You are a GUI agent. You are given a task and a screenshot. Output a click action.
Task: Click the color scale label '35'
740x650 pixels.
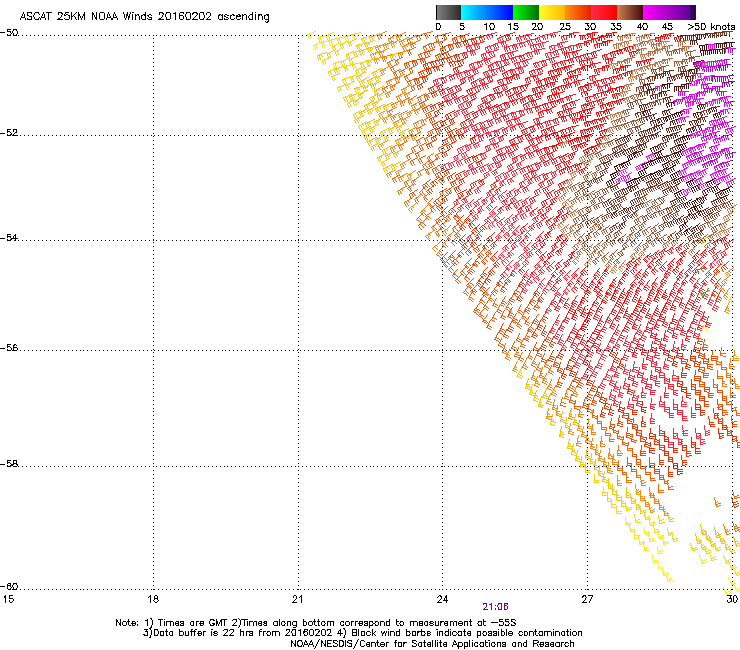coord(616,26)
